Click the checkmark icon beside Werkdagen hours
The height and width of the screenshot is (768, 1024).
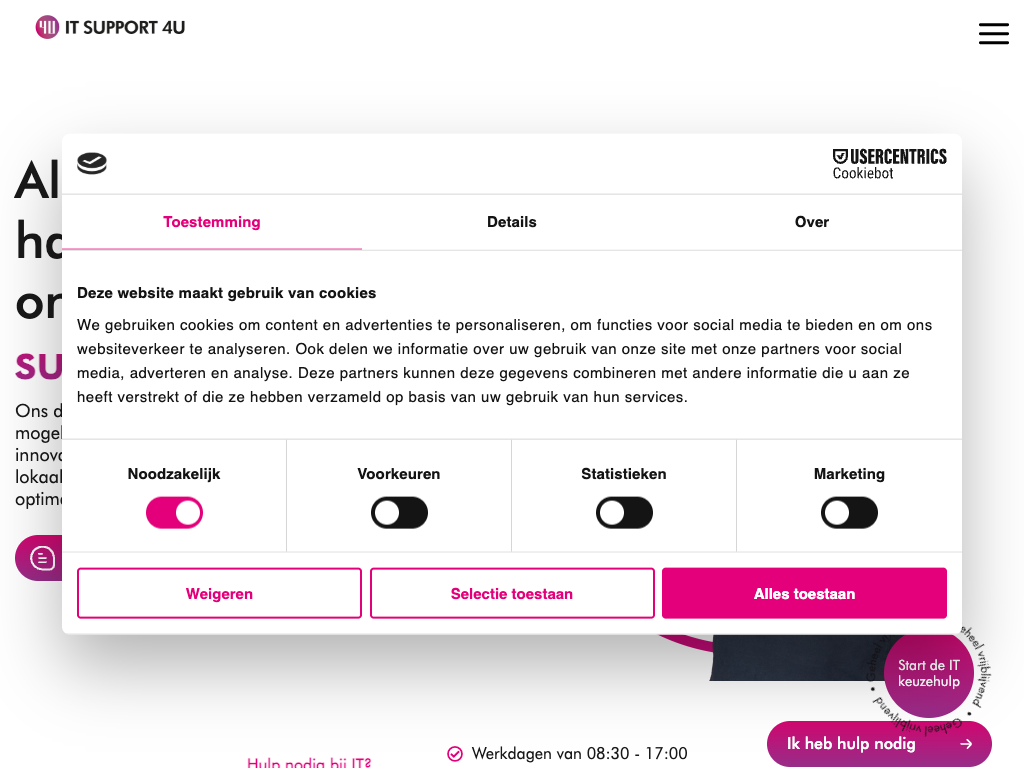pos(455,754)
